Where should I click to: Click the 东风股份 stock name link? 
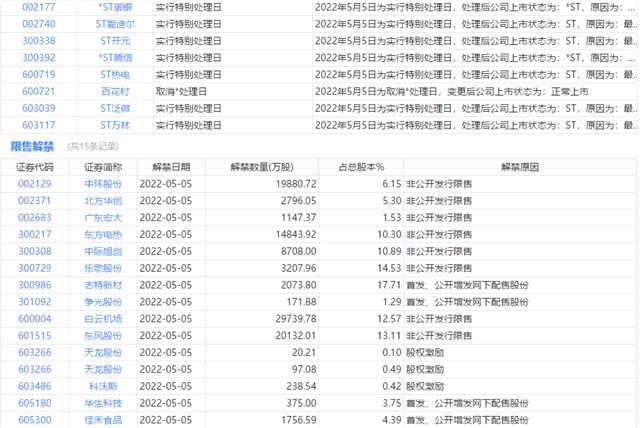pyautogui.click(x=103, y=335)
